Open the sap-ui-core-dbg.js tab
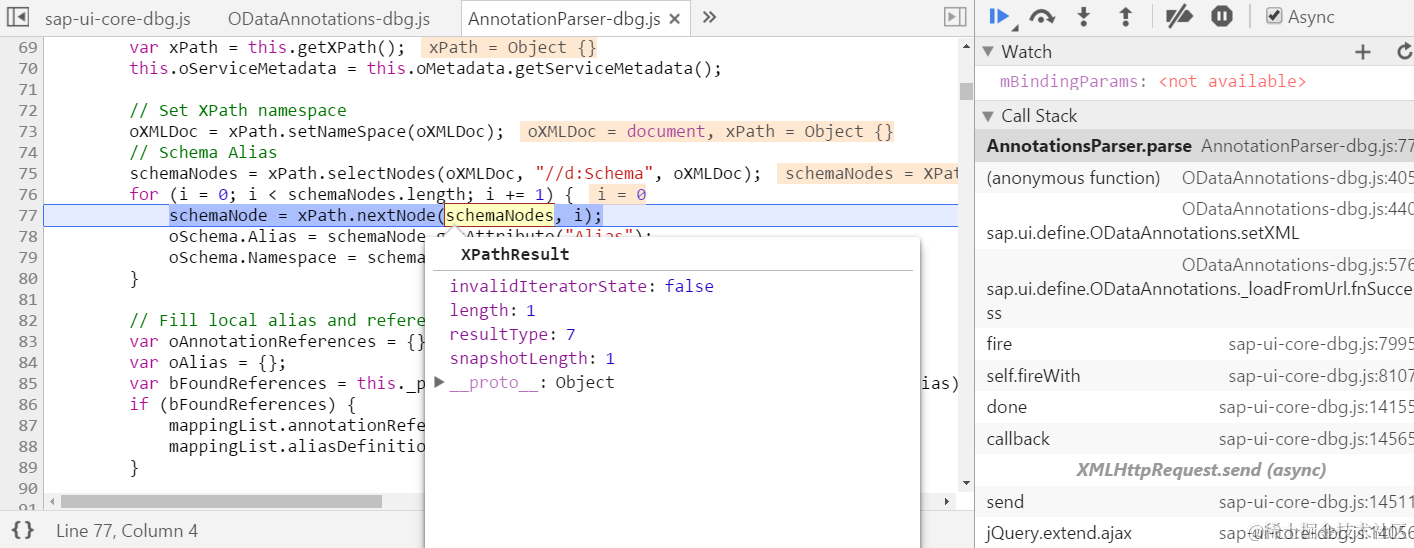The image size is (1414, 548). coord(117,19)
